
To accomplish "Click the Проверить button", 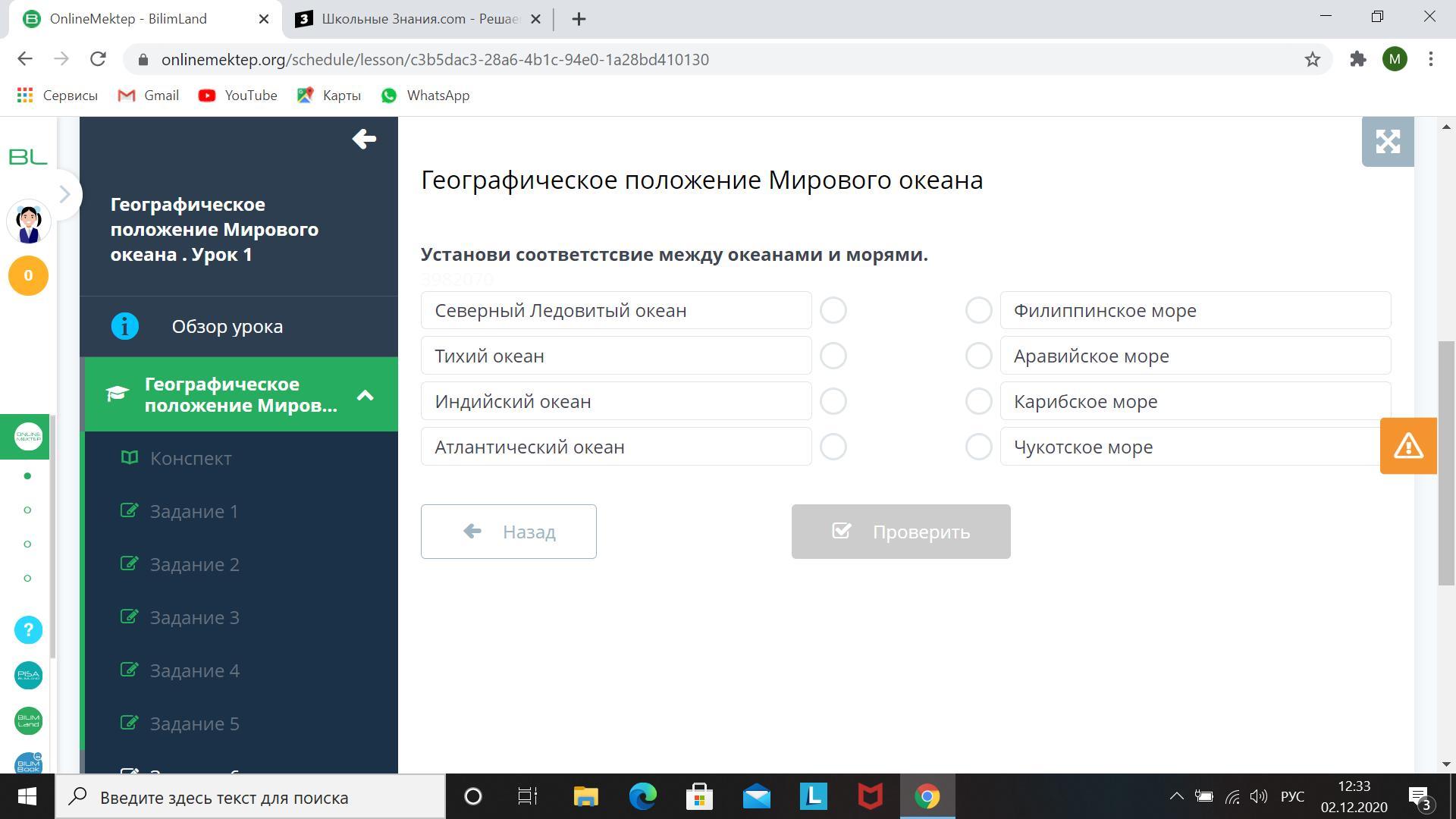I will click(x=900, y=532).
